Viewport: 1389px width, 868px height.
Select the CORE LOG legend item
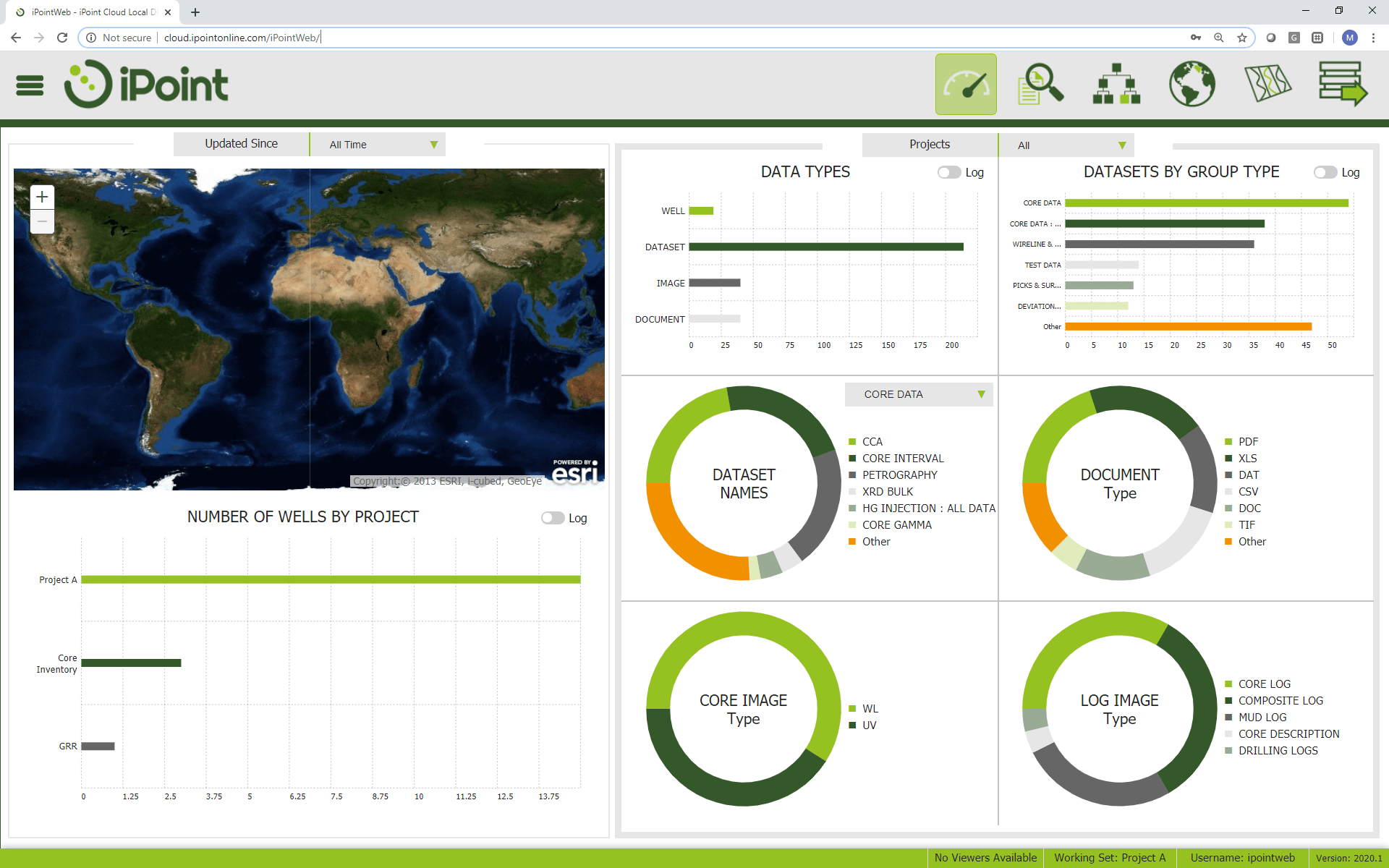tap(1257, 684)
